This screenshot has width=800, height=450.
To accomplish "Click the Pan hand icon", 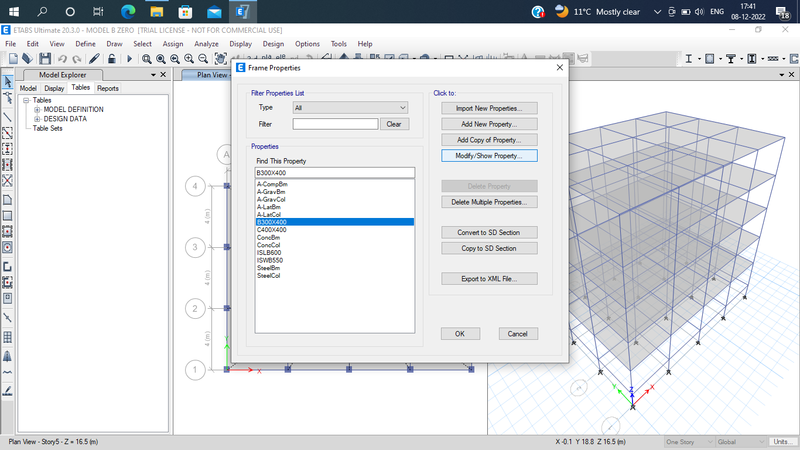I will 220,59.
